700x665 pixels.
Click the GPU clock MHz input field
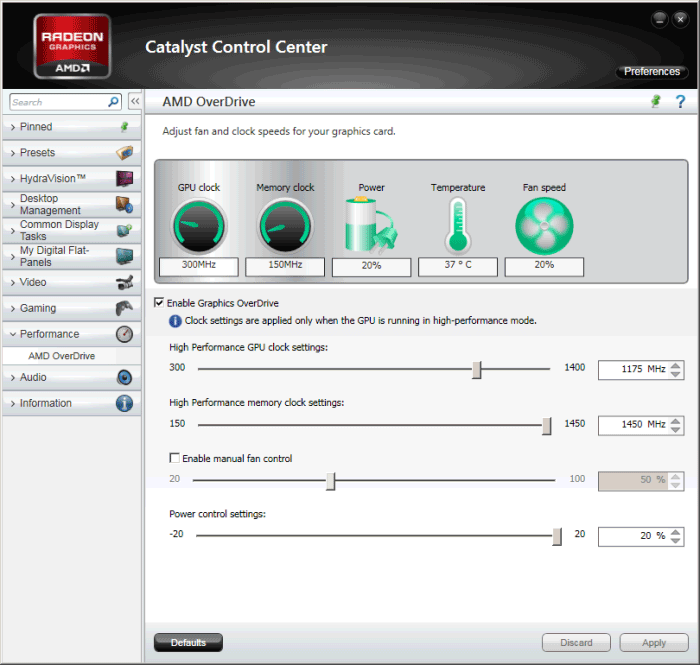tap(632, 370)
